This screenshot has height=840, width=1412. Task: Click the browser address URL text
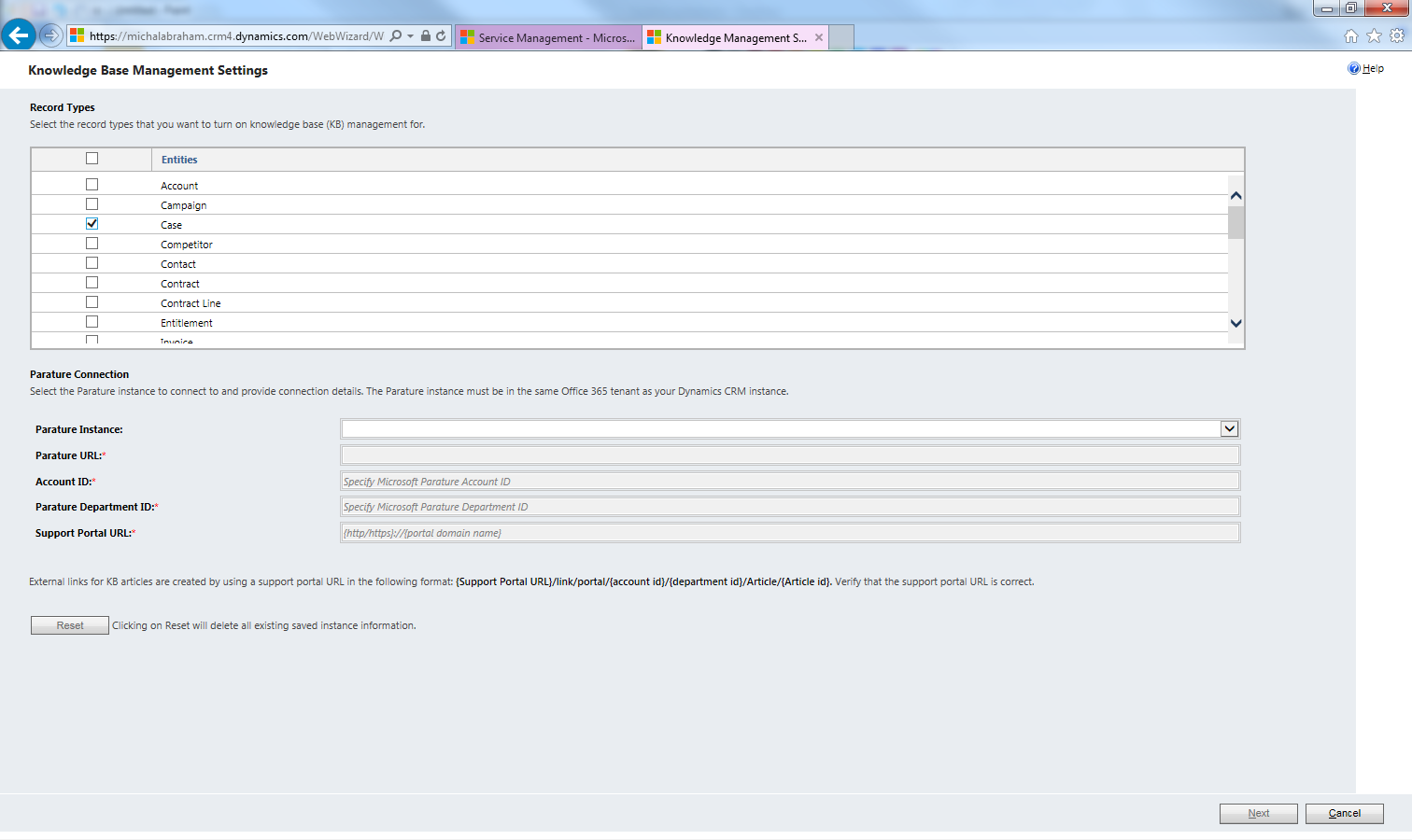click(236, 36)
